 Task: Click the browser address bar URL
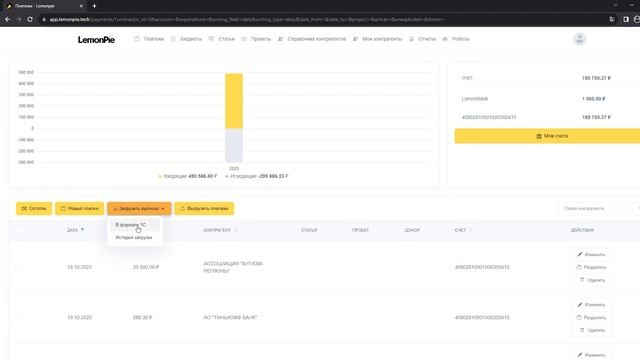point(247,19)
